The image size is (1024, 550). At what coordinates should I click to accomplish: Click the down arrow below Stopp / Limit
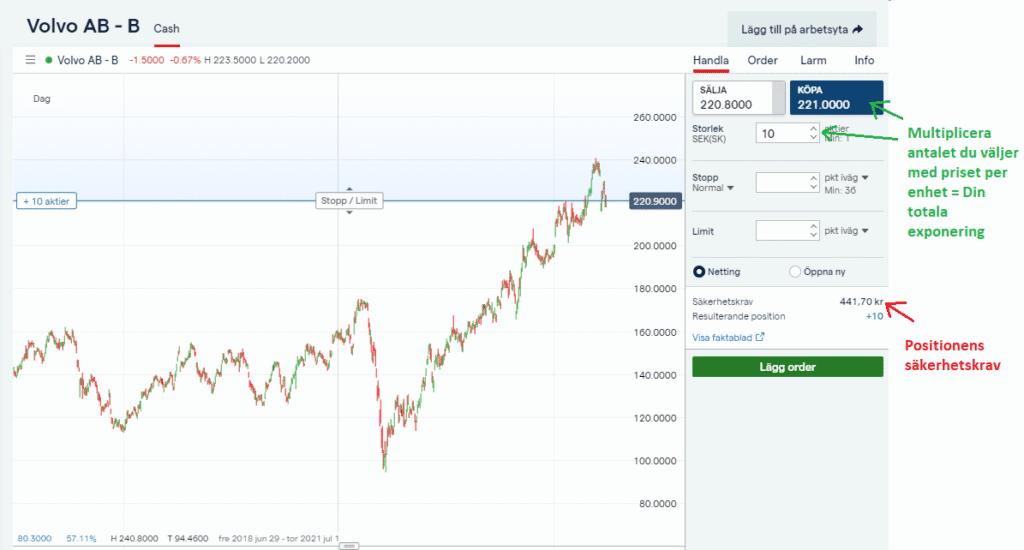click(x=349, y=213)
